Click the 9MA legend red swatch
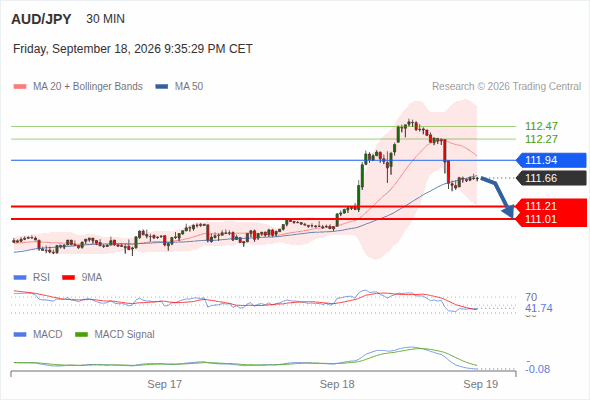This screenshot has width=590, height=400. [68, 278]
